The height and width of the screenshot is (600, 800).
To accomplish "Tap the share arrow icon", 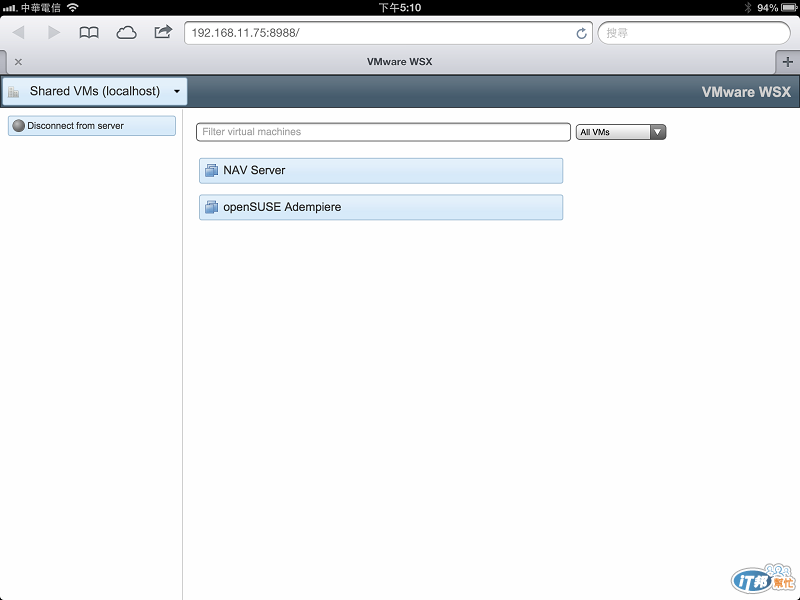I will pos(163,32).
